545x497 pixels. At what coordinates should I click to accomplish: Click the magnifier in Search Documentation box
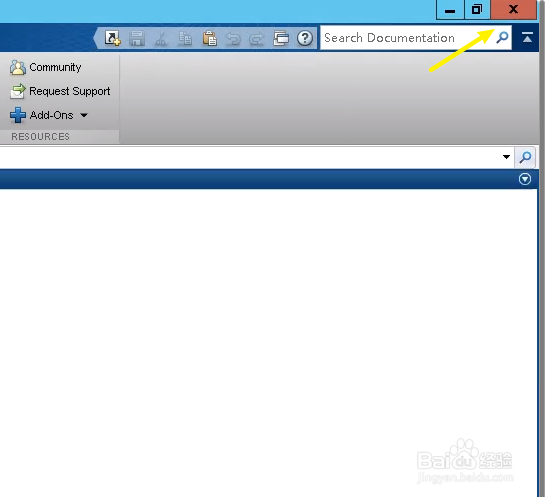coord(503,37)
